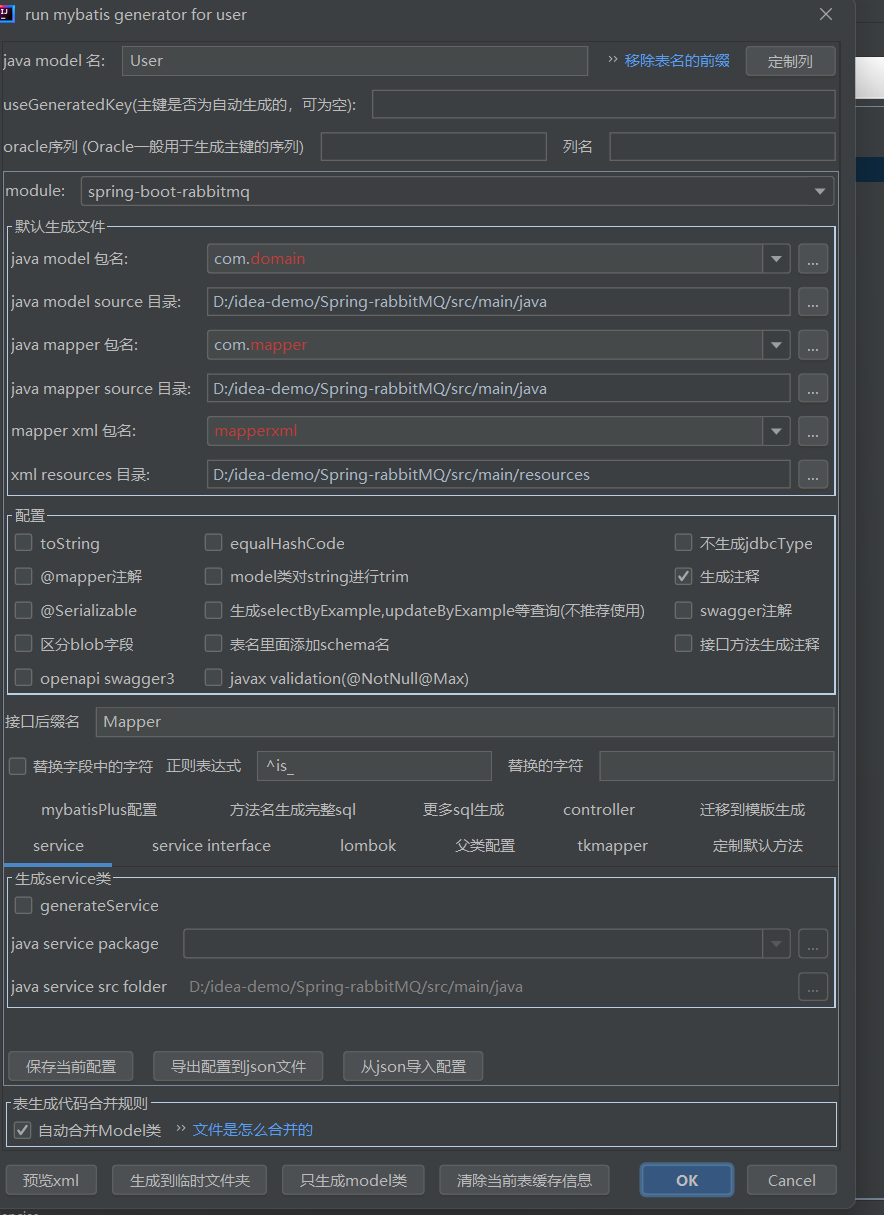Enable 表名里面添加schema名 checkbox
Screen dimensions: 884x1215
(x=213, y=644)
